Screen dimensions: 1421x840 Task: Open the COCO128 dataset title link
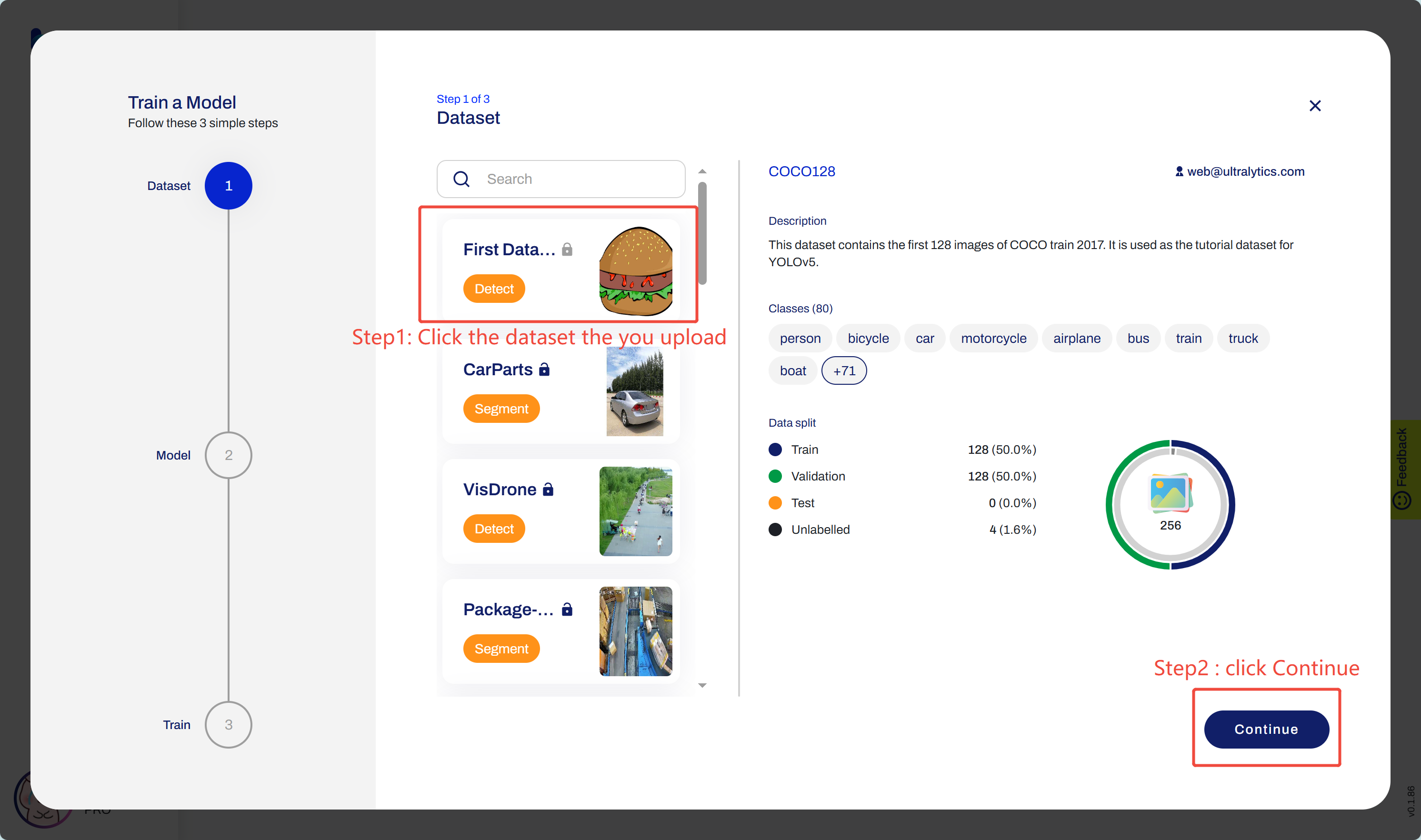(x=801, y=171)
